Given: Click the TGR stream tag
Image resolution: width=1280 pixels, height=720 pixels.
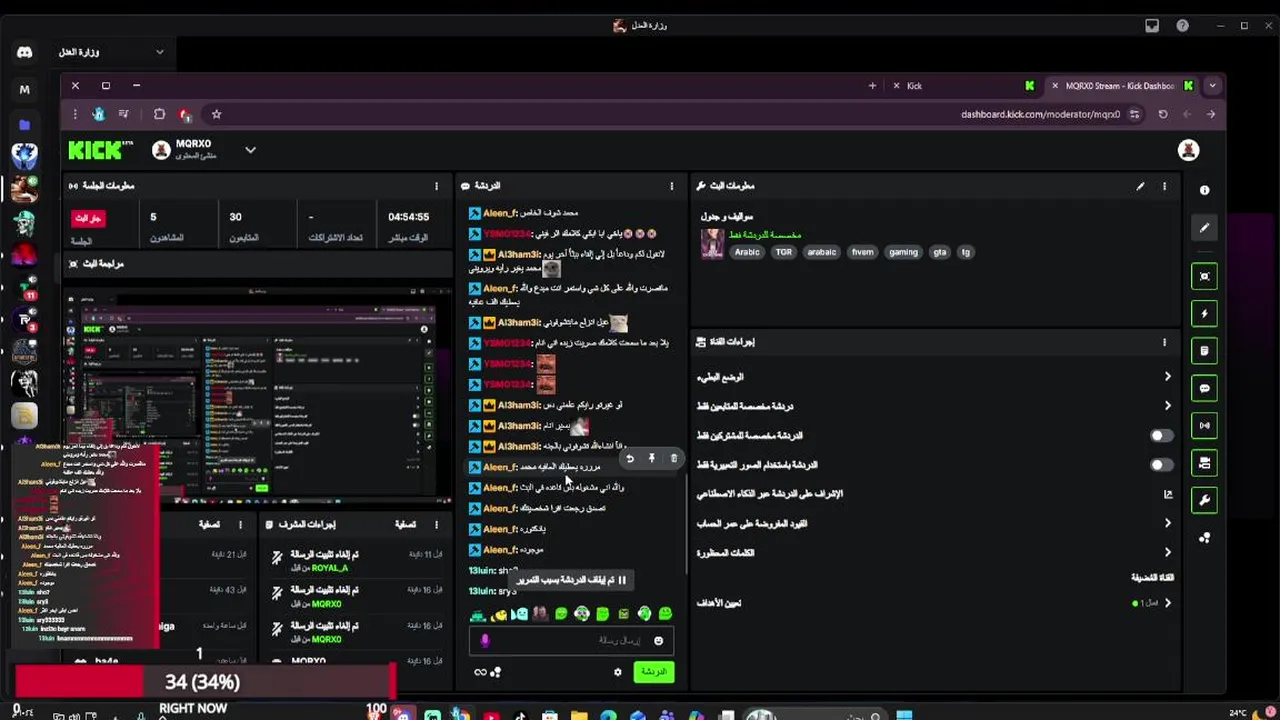Looking at the screenshot, I should 783,252.
